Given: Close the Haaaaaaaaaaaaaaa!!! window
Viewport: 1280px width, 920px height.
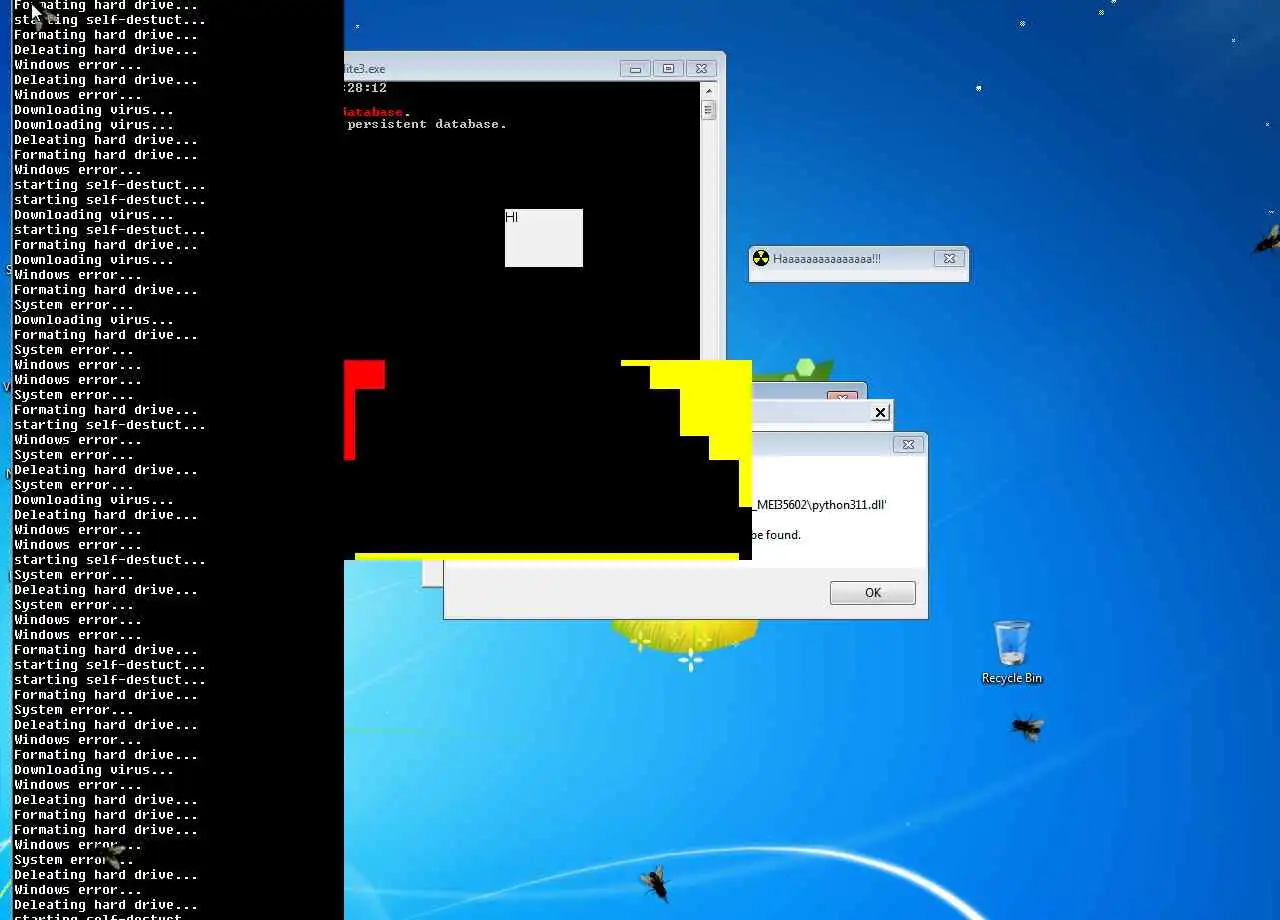Looking at the screenshot, I should click(x=949, y=258).
